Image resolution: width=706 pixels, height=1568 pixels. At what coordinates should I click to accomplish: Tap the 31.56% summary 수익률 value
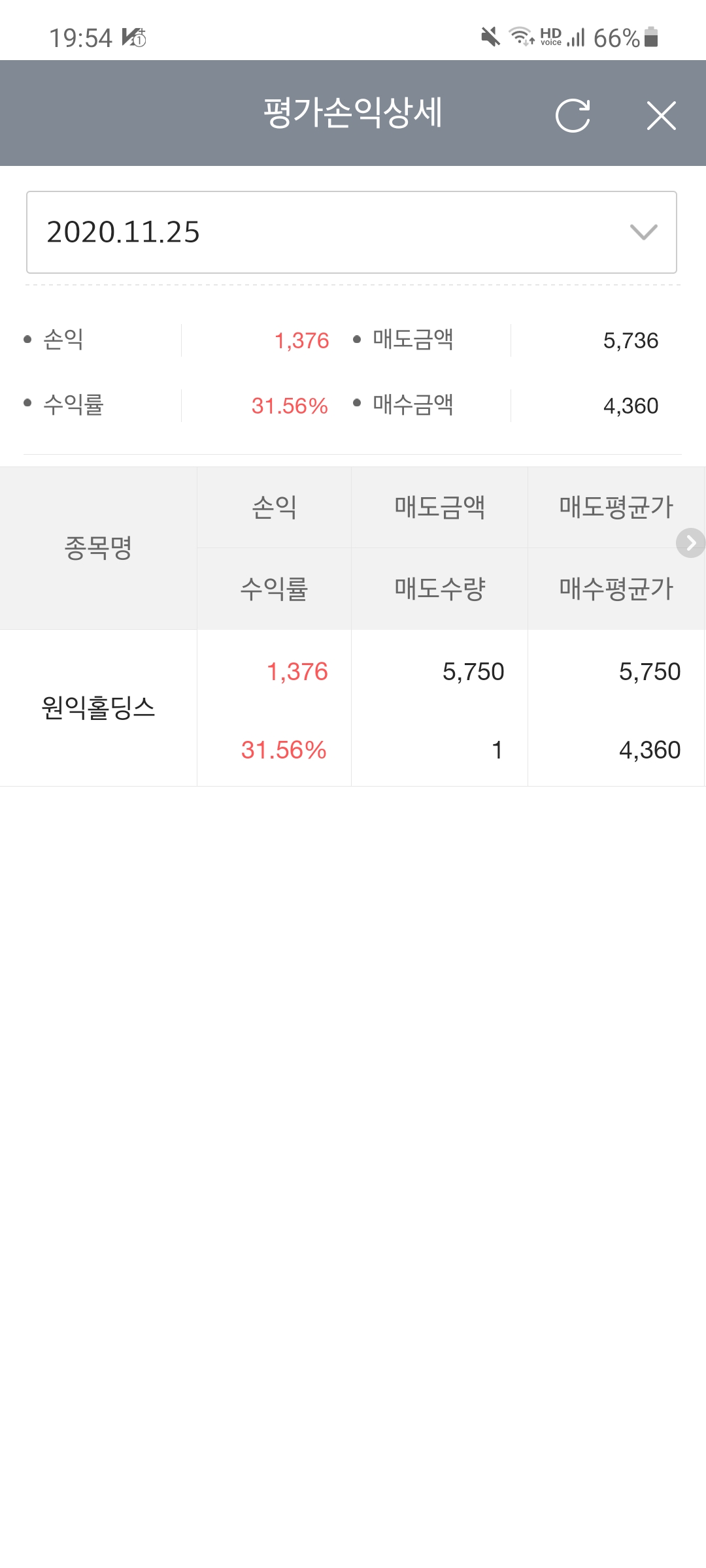click(290, 406)
